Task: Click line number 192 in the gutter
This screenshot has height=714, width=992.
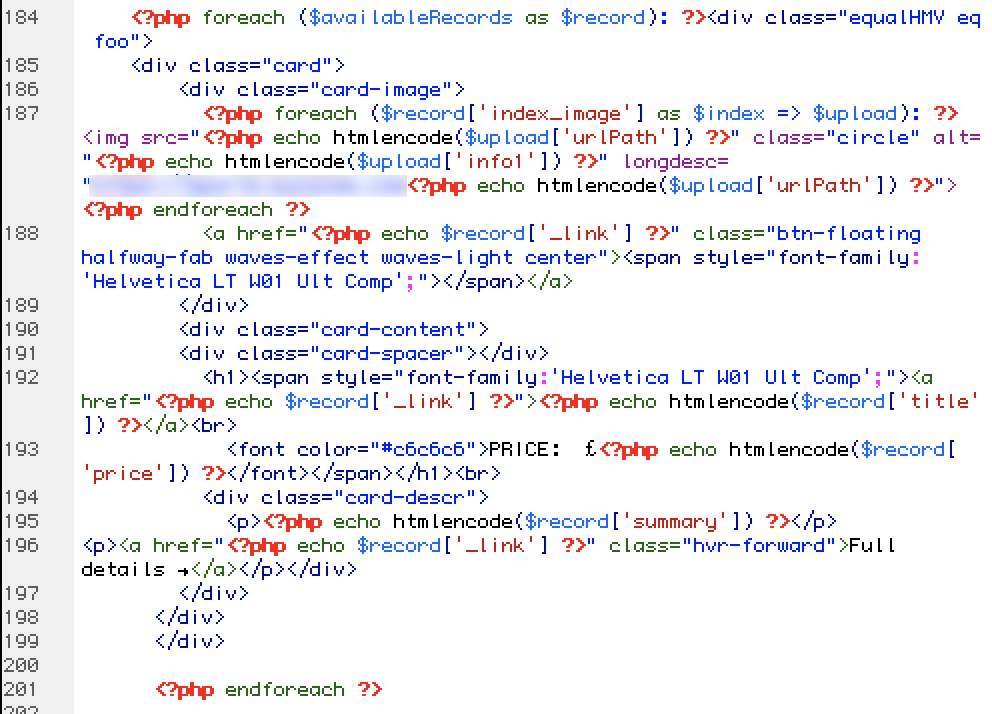Action: point(21,377)
